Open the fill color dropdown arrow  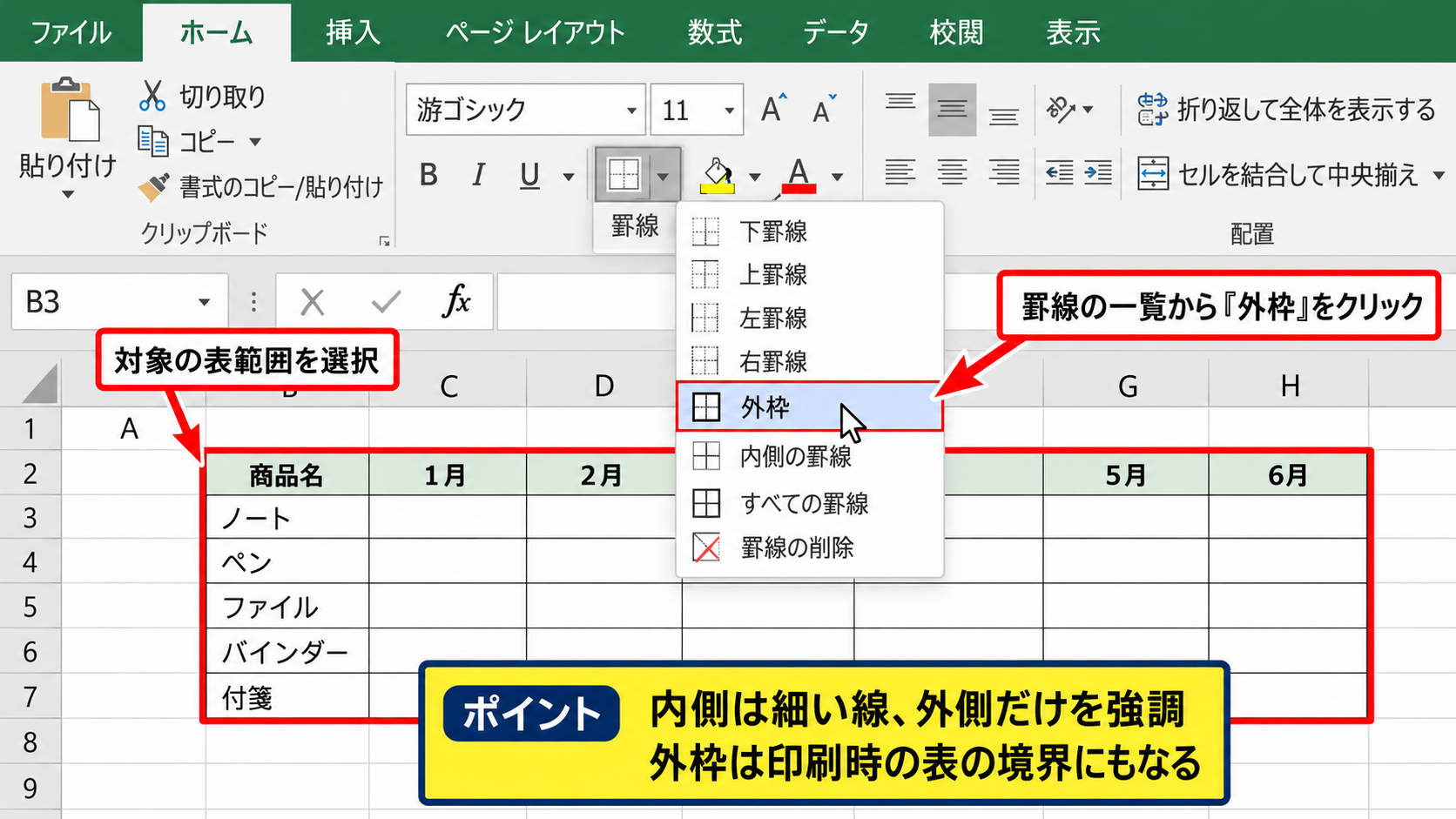click(x=754, y=177)
